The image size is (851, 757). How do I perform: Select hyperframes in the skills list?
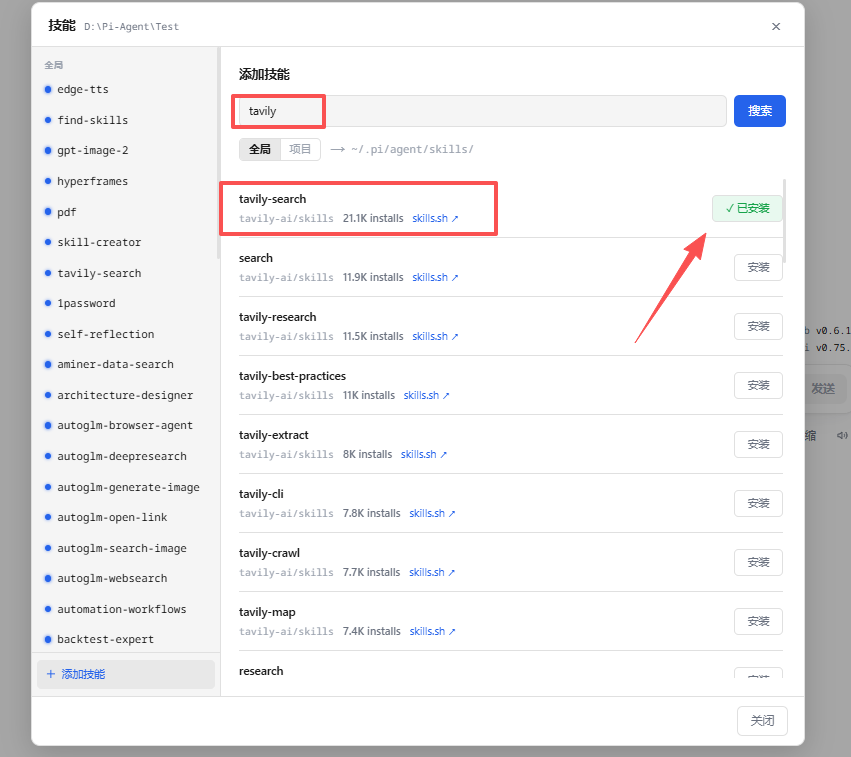point(93,181)
